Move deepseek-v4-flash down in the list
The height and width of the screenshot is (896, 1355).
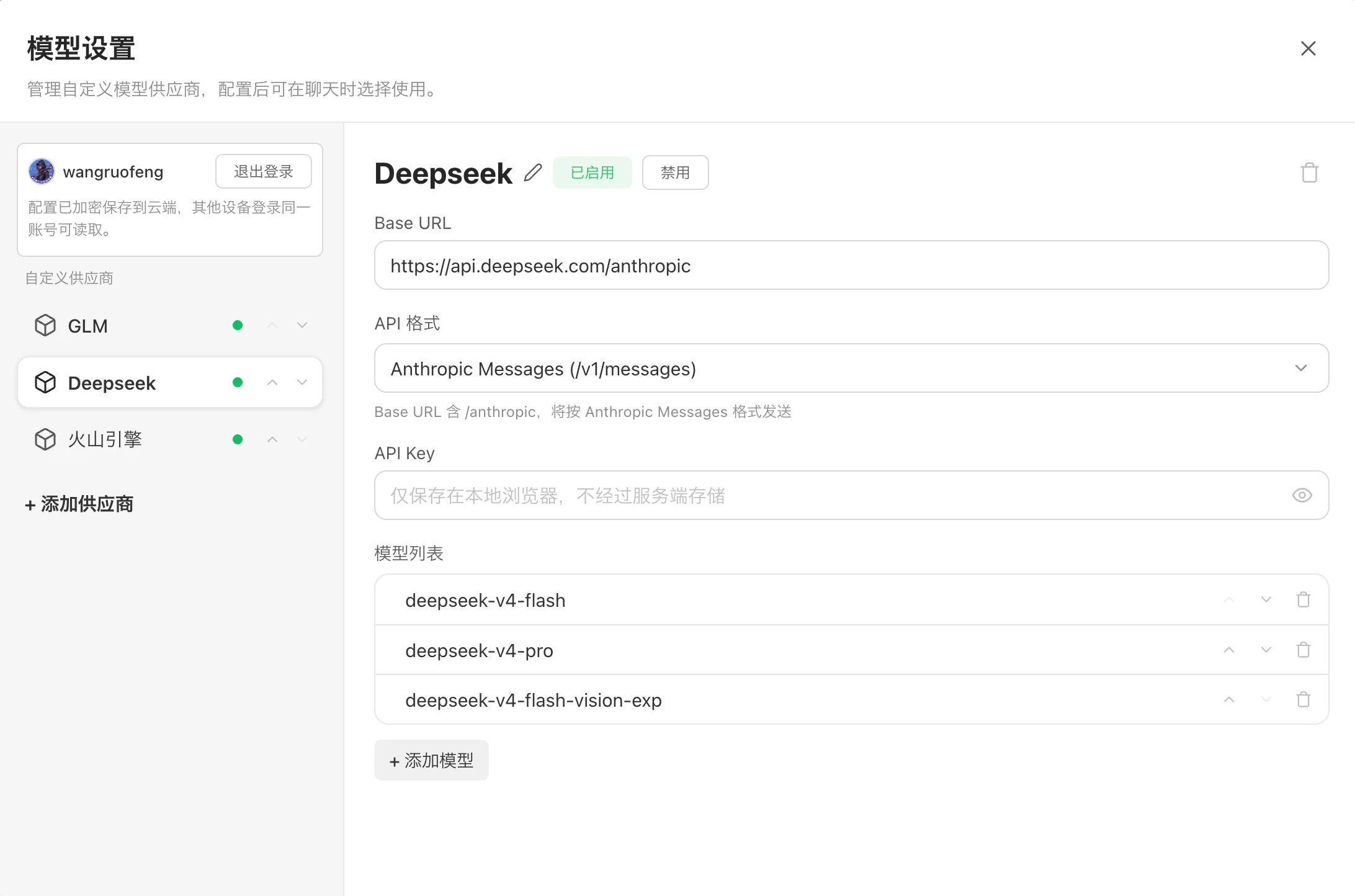click(1266, 600)
